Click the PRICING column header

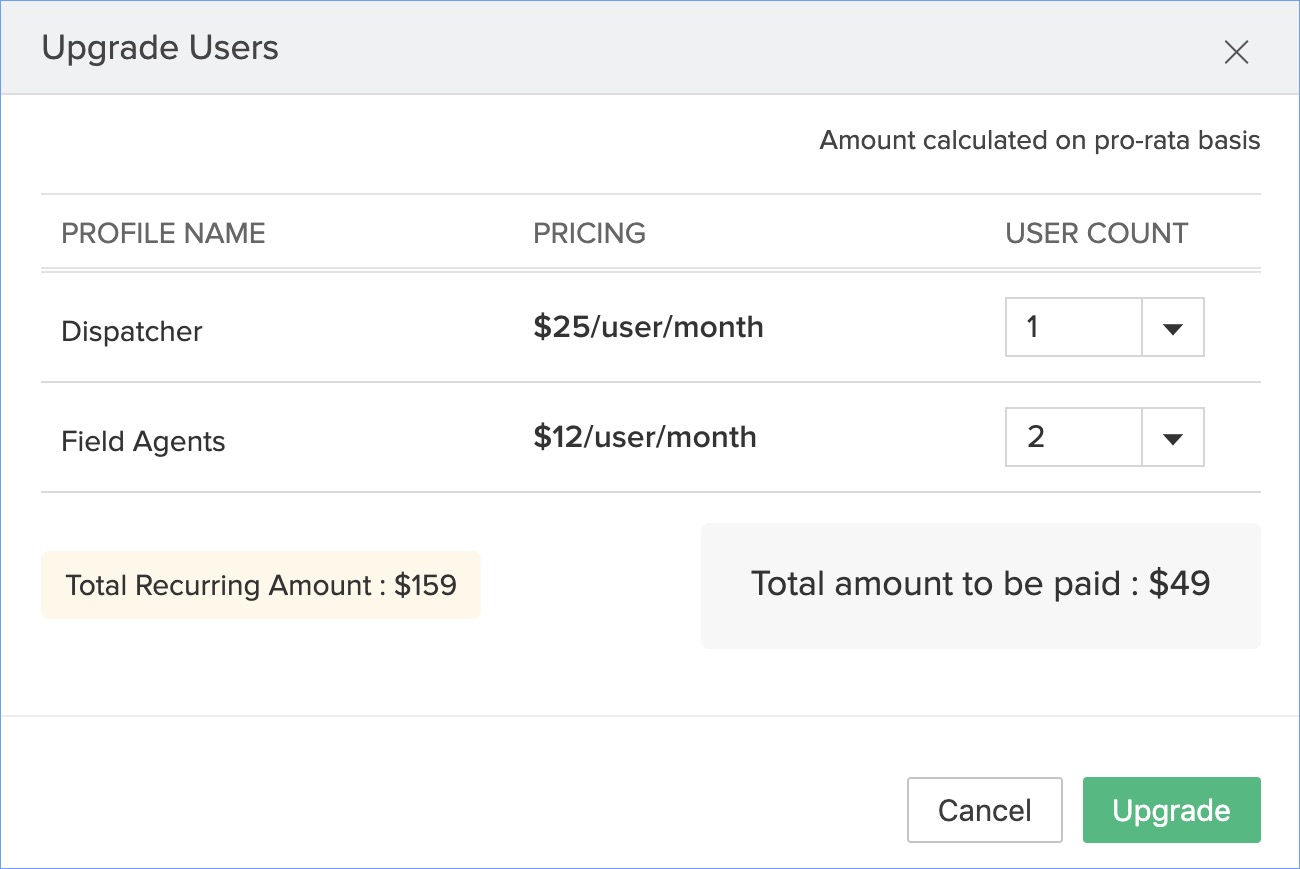point(589,233)
